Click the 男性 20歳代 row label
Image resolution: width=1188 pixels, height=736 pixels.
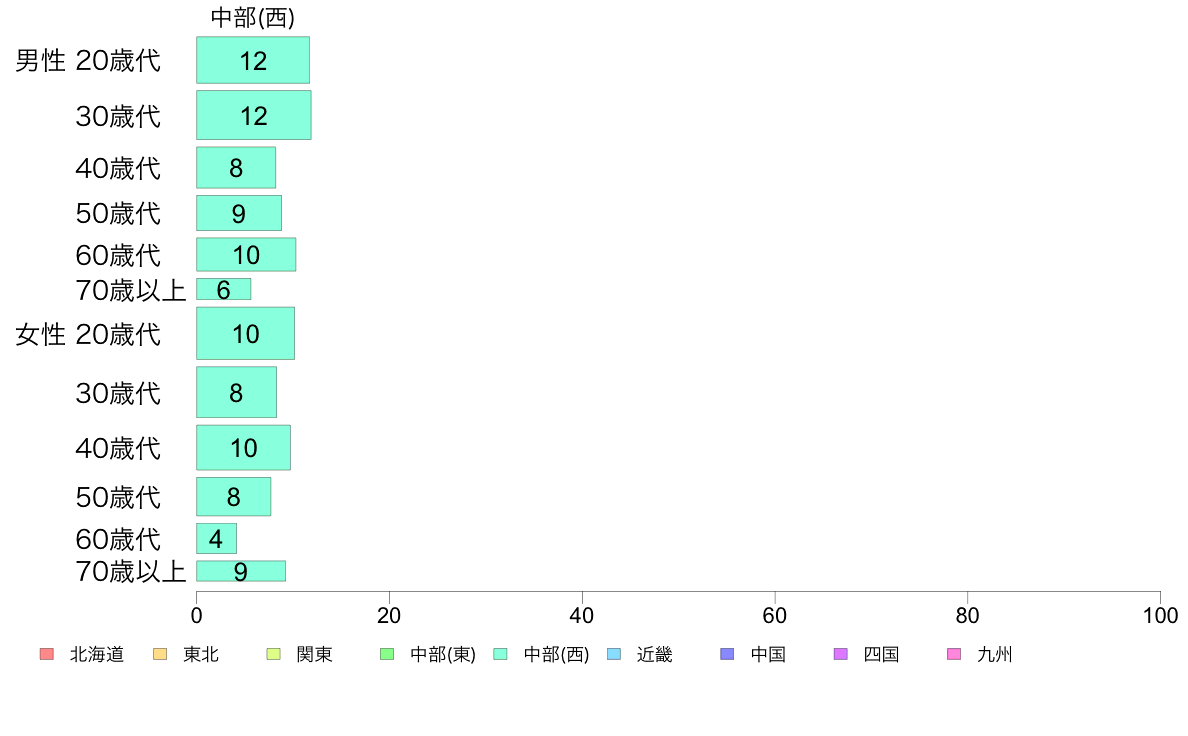point(88,61)
